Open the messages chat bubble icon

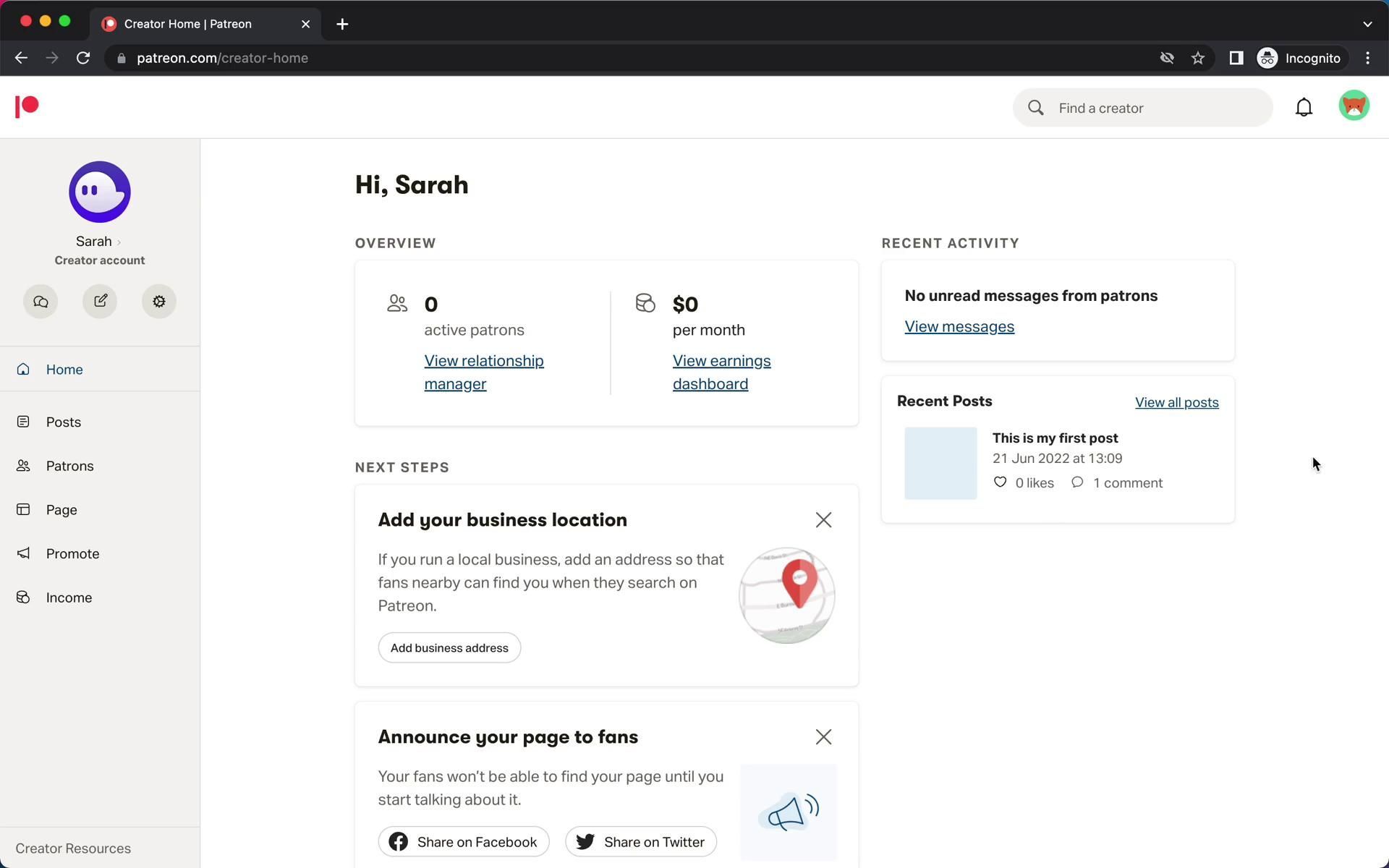(x=41, y=302)
